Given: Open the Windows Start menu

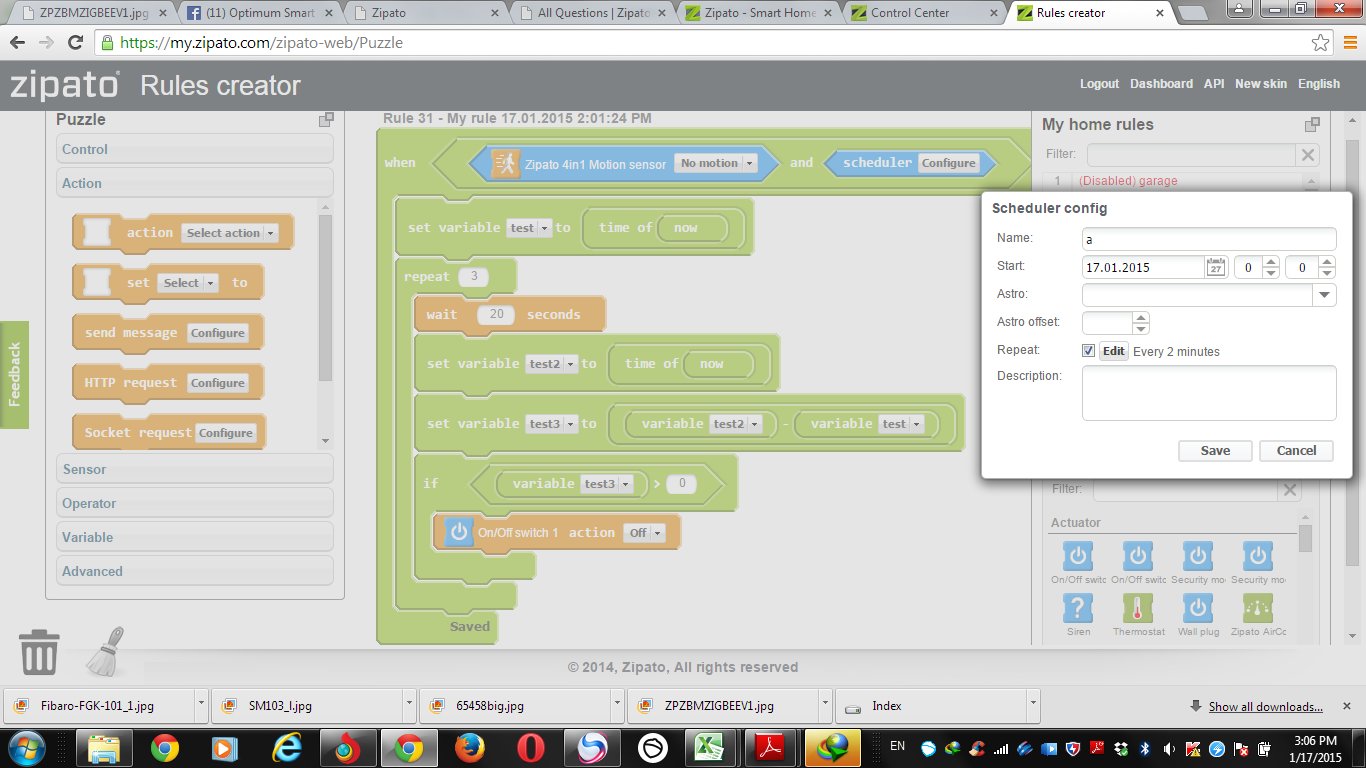Looking at the screenshot, I should (27, 747).
